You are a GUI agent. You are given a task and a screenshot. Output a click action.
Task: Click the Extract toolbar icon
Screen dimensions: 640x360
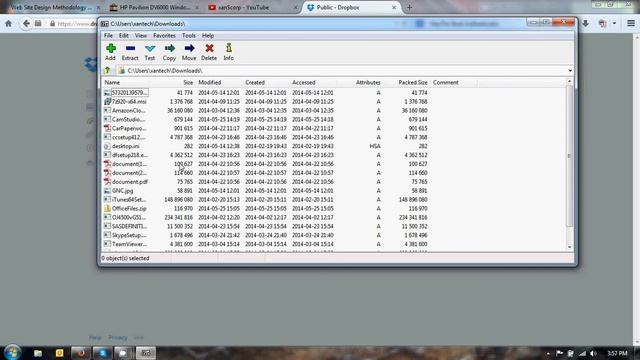(x=130, y=52)
